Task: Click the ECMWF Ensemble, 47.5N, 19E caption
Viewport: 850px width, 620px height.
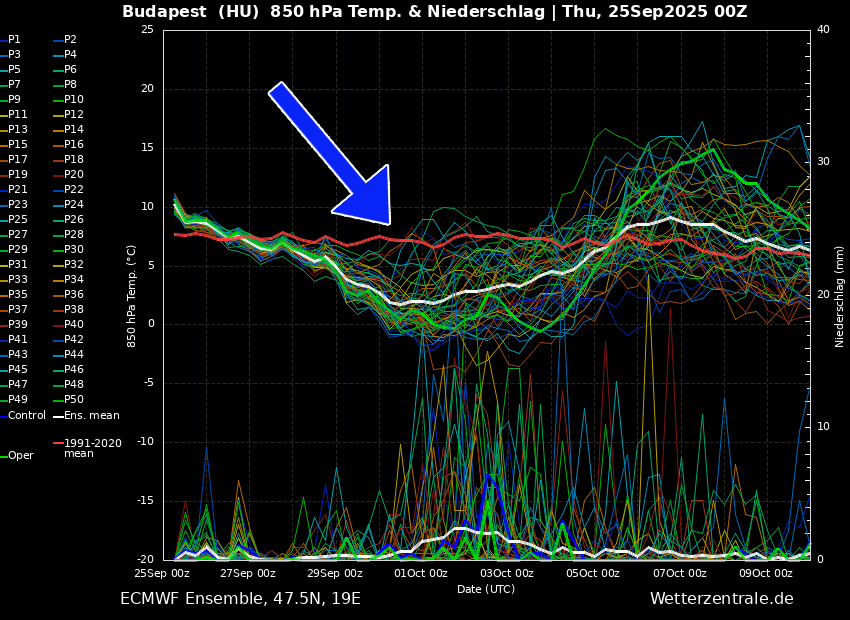Action: coord(240,599)
